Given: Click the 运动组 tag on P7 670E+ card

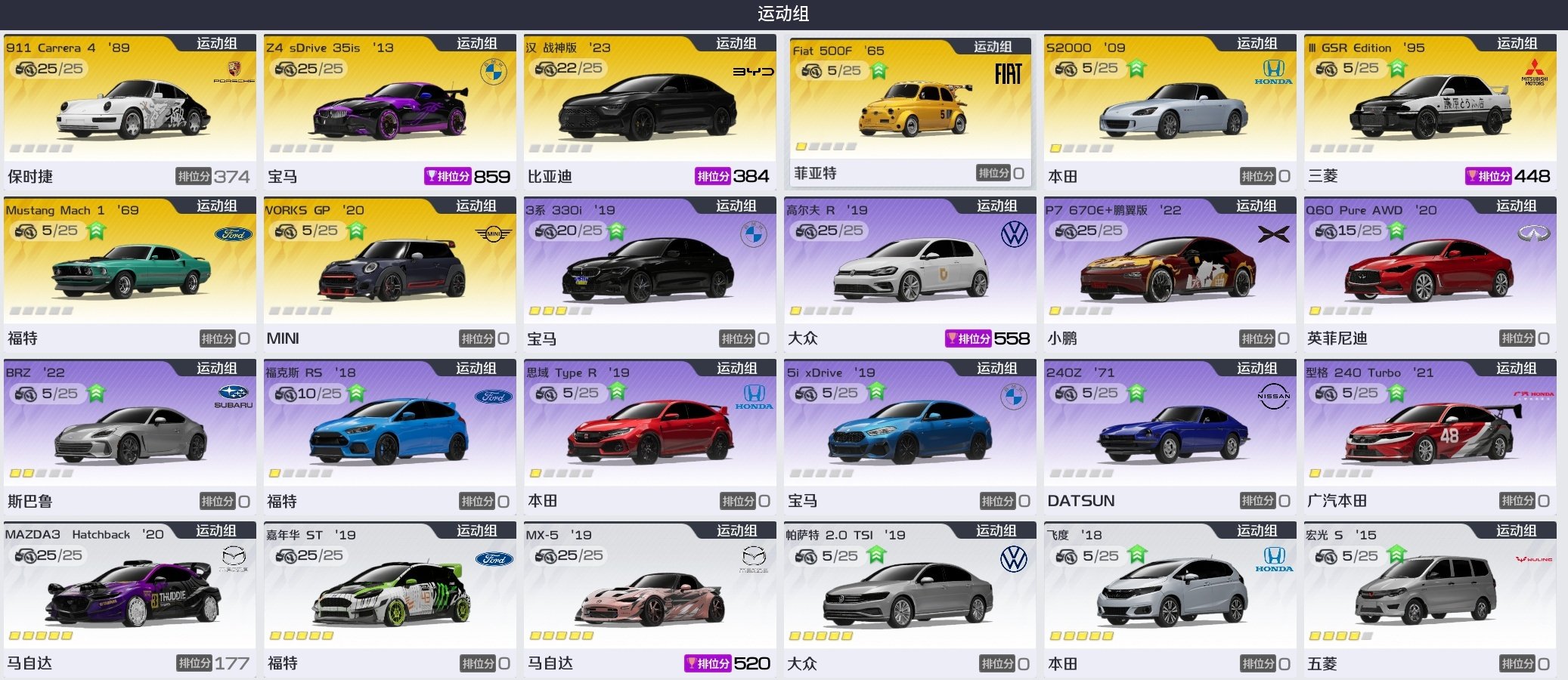Looking at the screenshot, I should (x=1257, y=206).
